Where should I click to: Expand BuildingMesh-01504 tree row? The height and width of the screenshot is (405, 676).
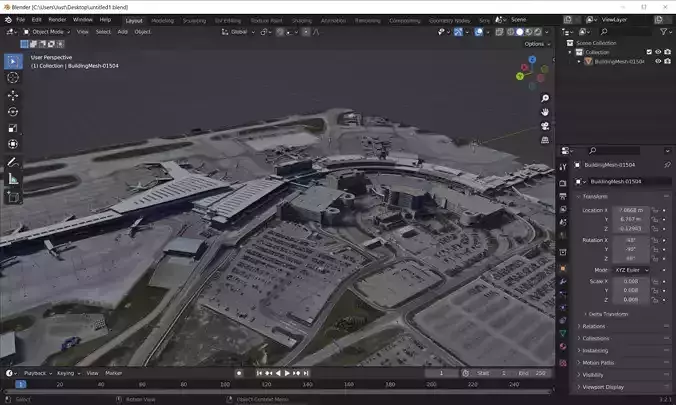(x=579, y=62)
